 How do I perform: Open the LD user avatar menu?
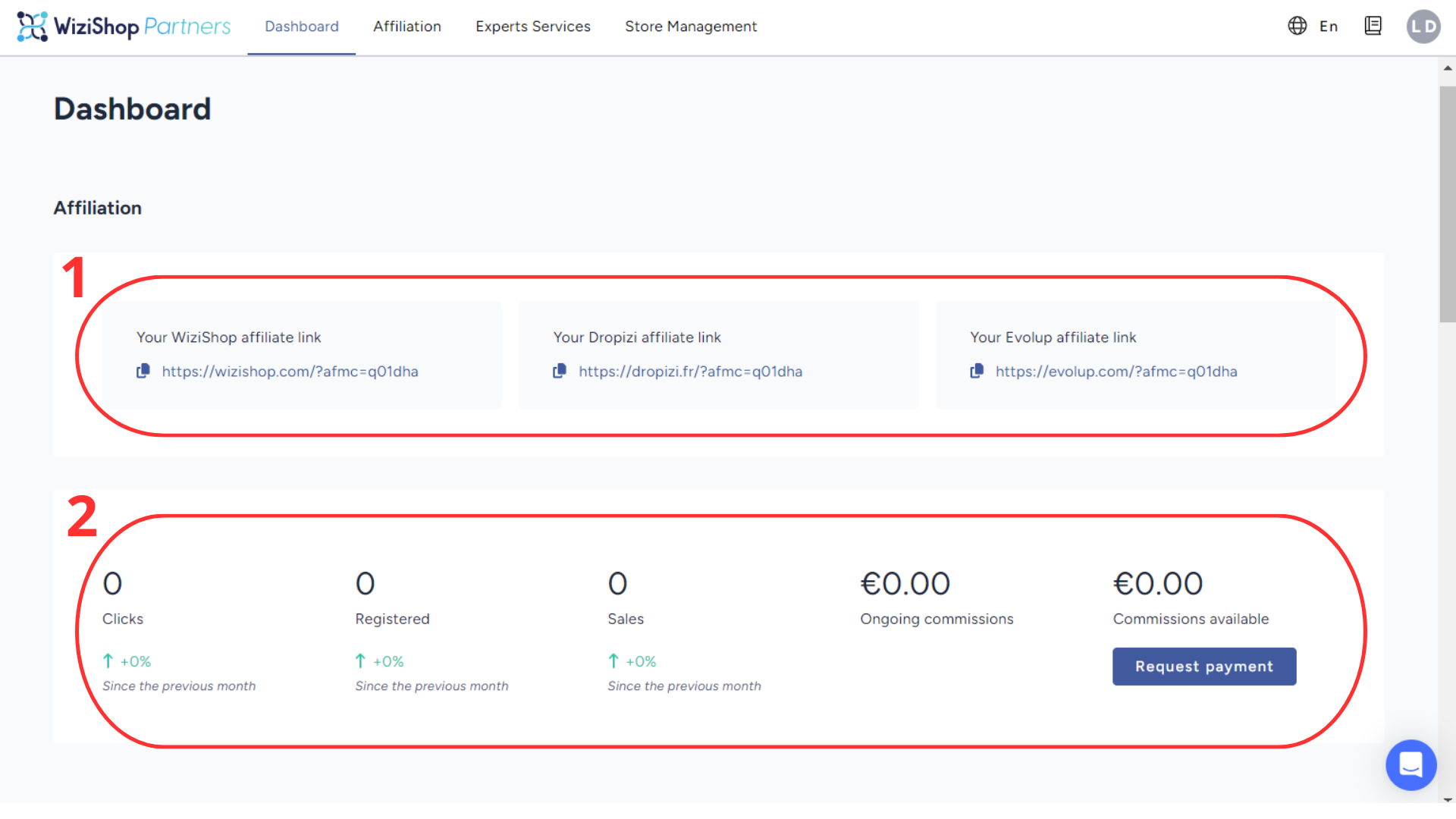coord(1423,27)
